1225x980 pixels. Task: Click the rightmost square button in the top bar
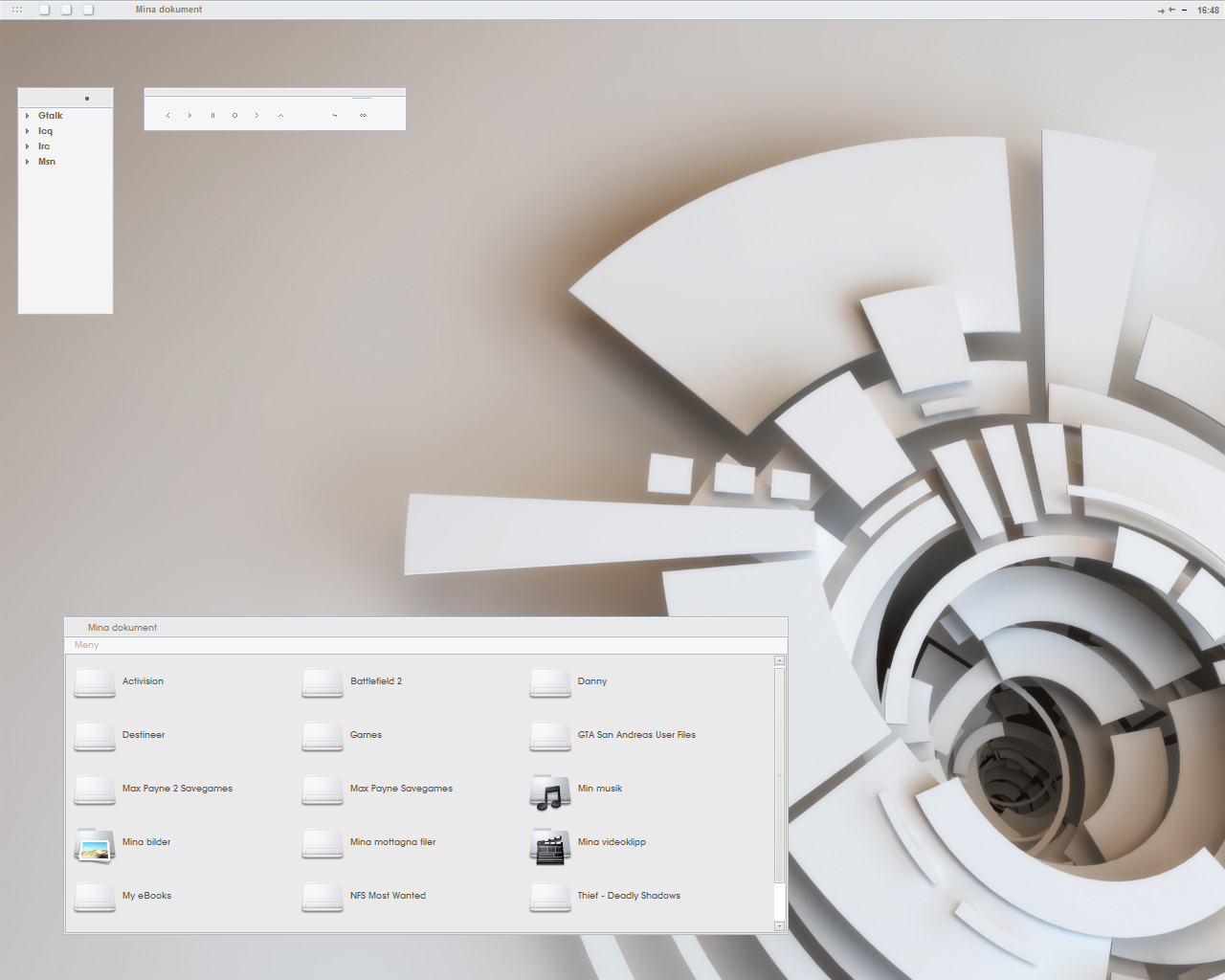pos(88,10)
